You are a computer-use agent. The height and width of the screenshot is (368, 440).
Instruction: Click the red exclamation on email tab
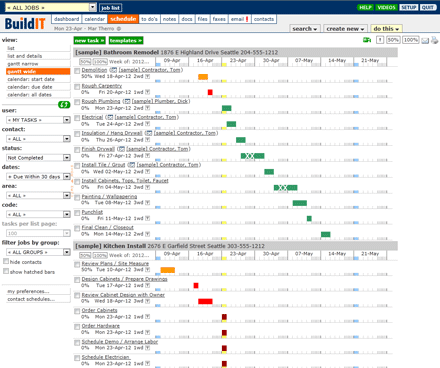247,19
